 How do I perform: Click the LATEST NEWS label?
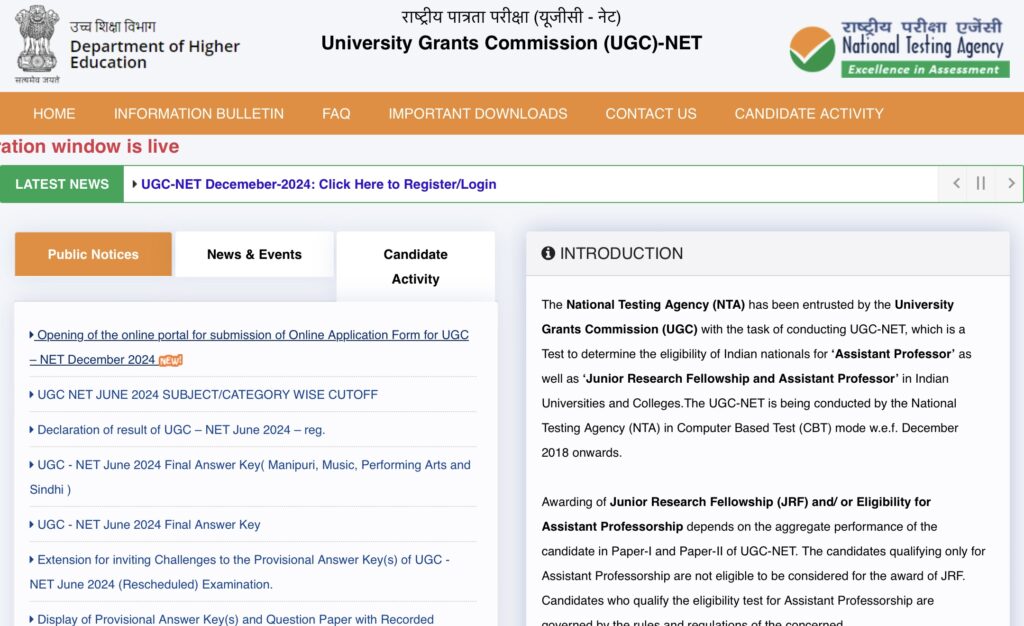pos(62,184)
